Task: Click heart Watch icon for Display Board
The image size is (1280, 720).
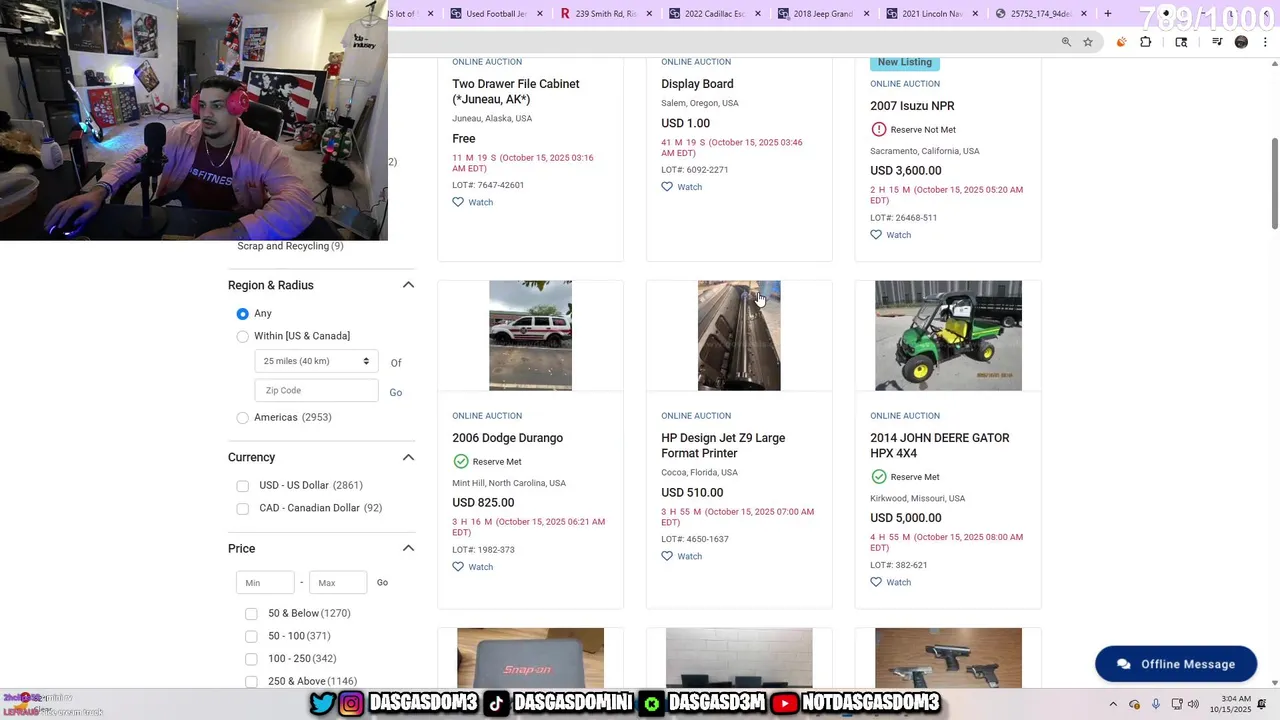Action: pos(667,187)
